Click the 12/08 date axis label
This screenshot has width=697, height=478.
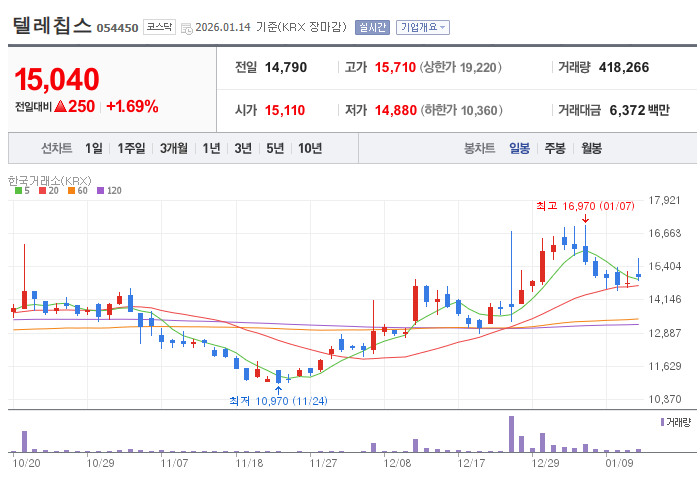pos(397,463)
